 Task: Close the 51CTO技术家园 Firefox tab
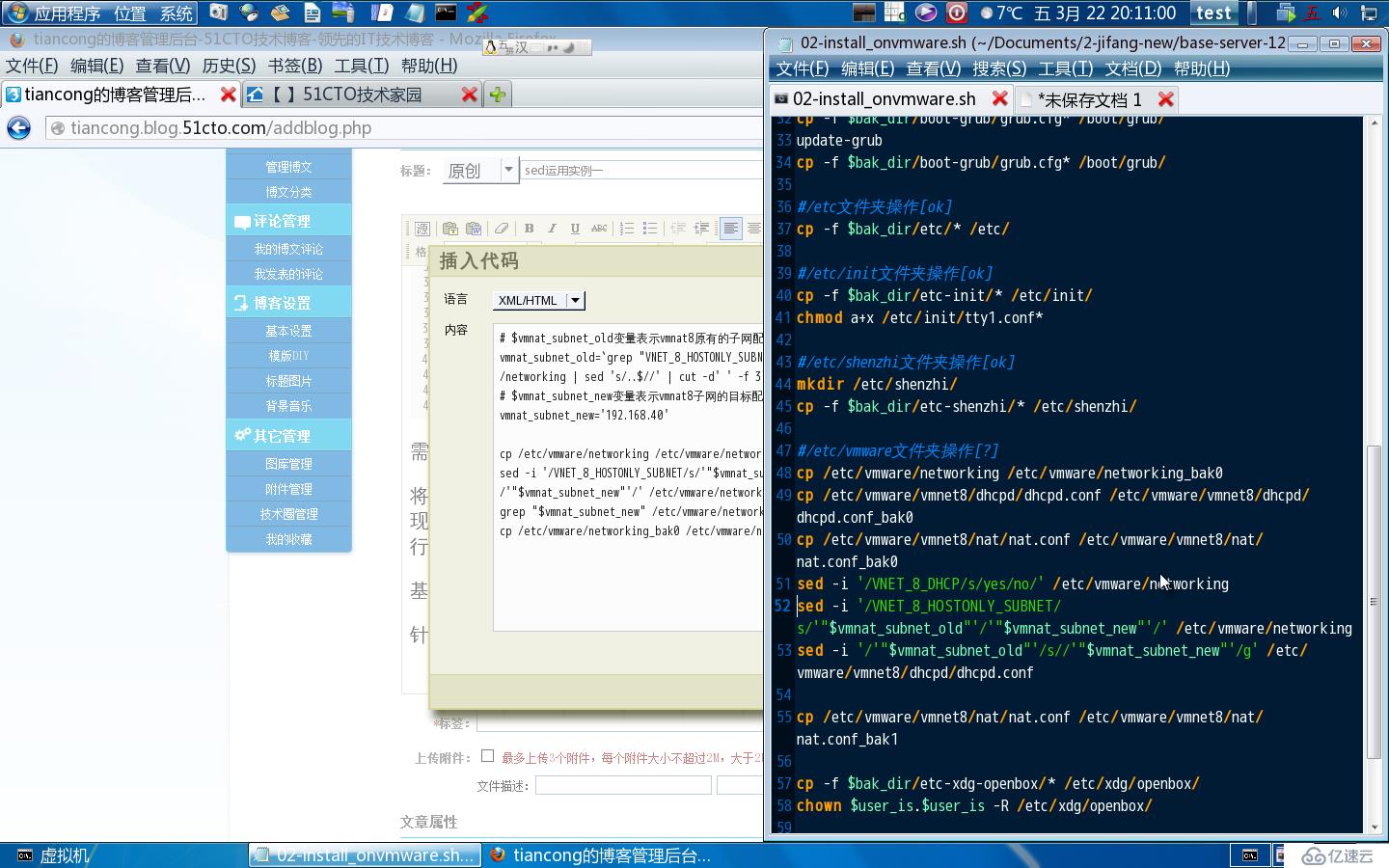[x=469, y=95]
